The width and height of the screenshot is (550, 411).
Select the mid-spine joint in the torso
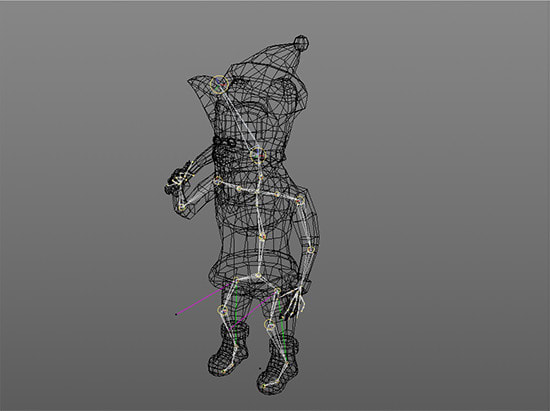pos(262,237)
